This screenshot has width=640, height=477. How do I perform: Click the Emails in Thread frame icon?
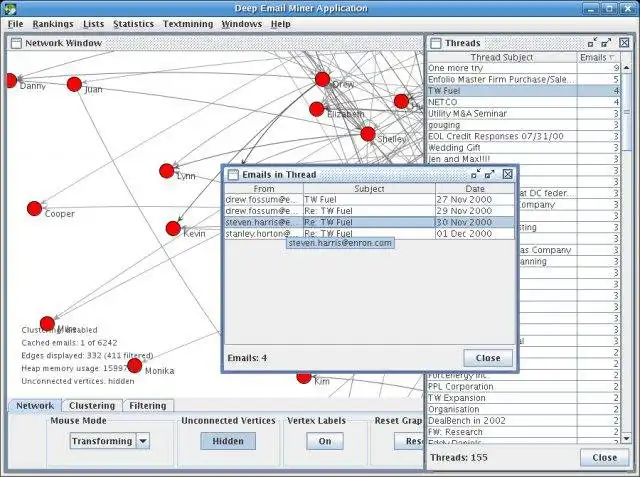click(x=233, y=175)
